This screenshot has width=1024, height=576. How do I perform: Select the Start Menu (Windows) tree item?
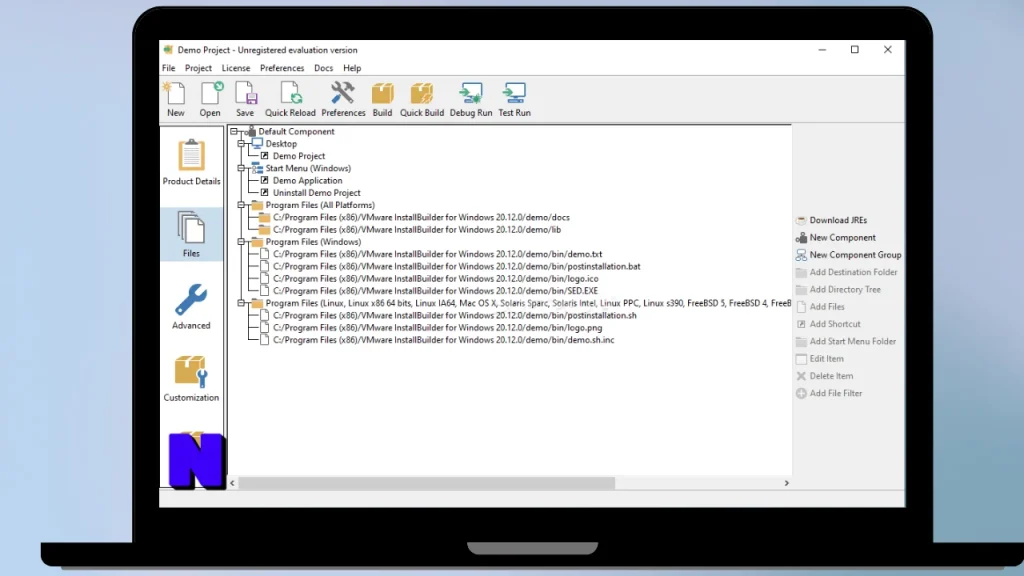[x=308, y=168]
